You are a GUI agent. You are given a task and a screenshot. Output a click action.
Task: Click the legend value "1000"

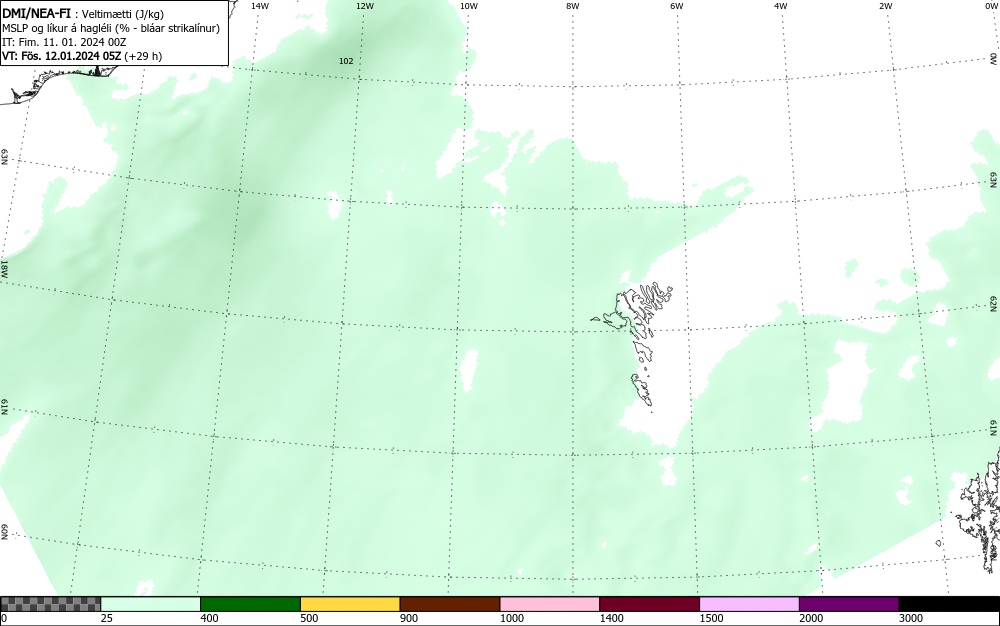511,618
